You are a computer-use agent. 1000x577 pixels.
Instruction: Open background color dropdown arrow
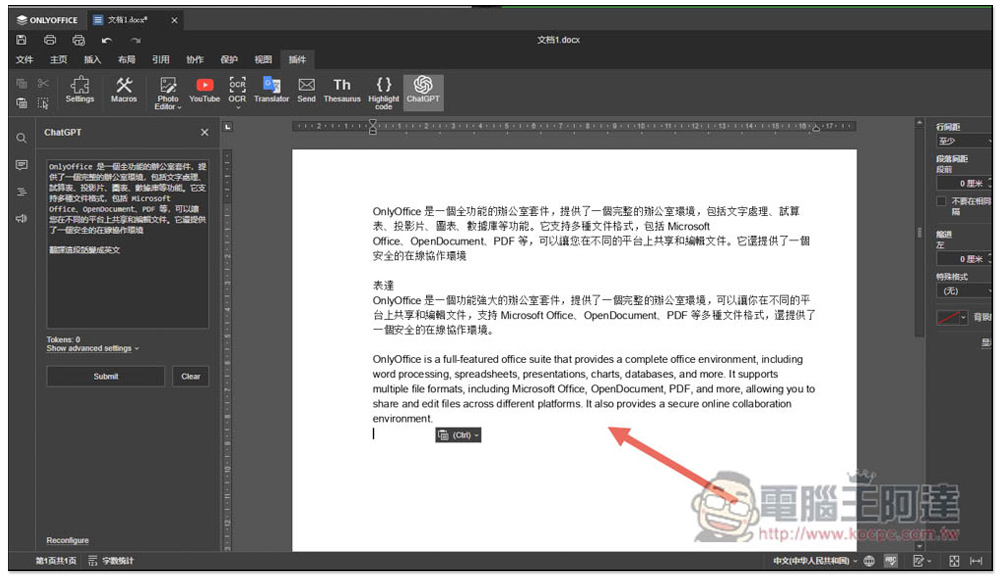(963, 318)
